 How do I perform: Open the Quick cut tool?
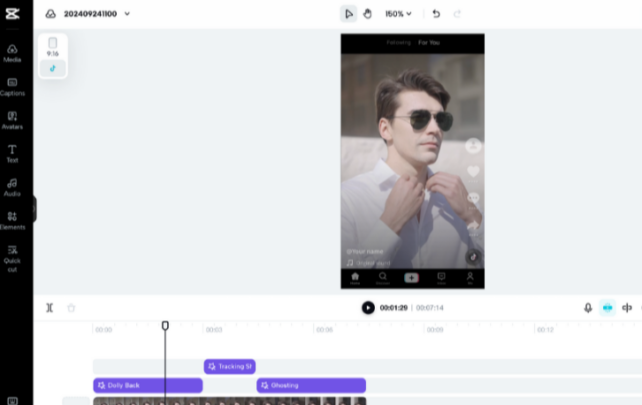pyautogui.click(x=12, y=259)
